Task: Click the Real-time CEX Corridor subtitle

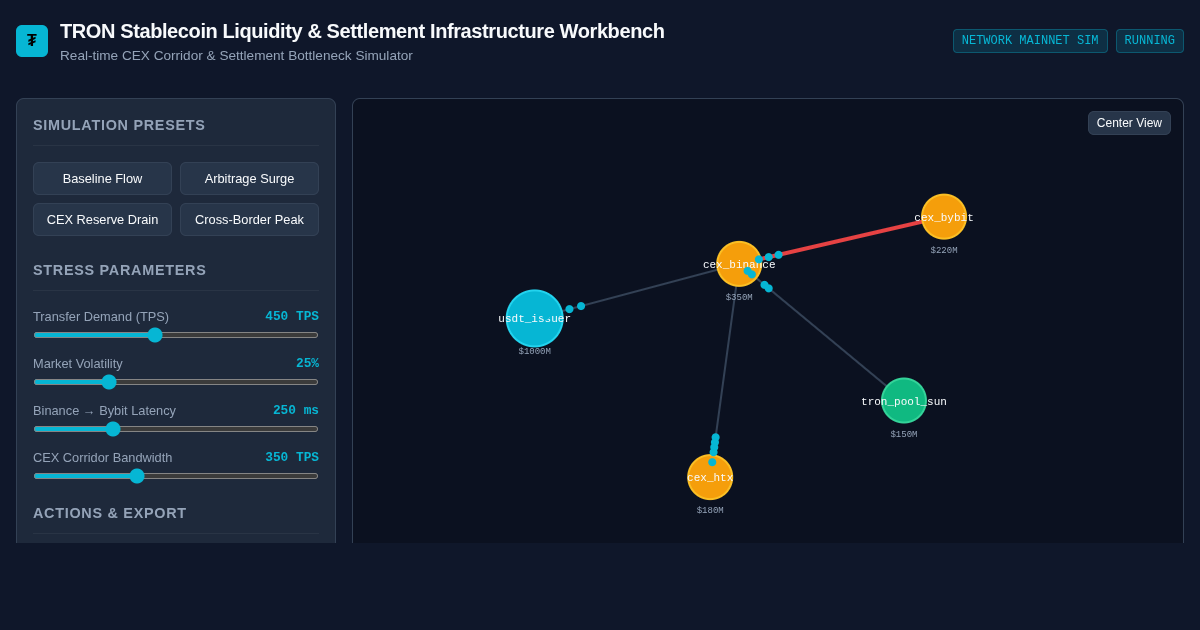Action: tap(236, 56)
